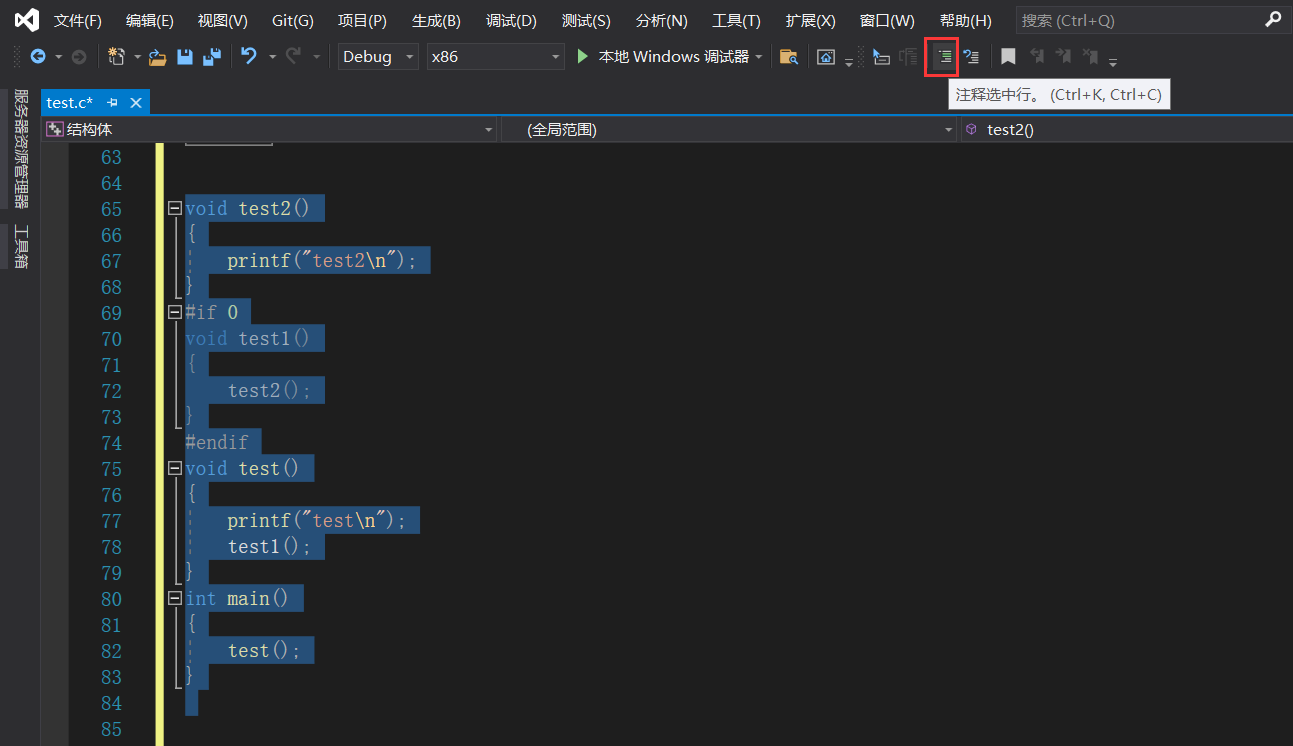
Task: Click the navigate backward arrow icon
Action: [x=38, y=57]
